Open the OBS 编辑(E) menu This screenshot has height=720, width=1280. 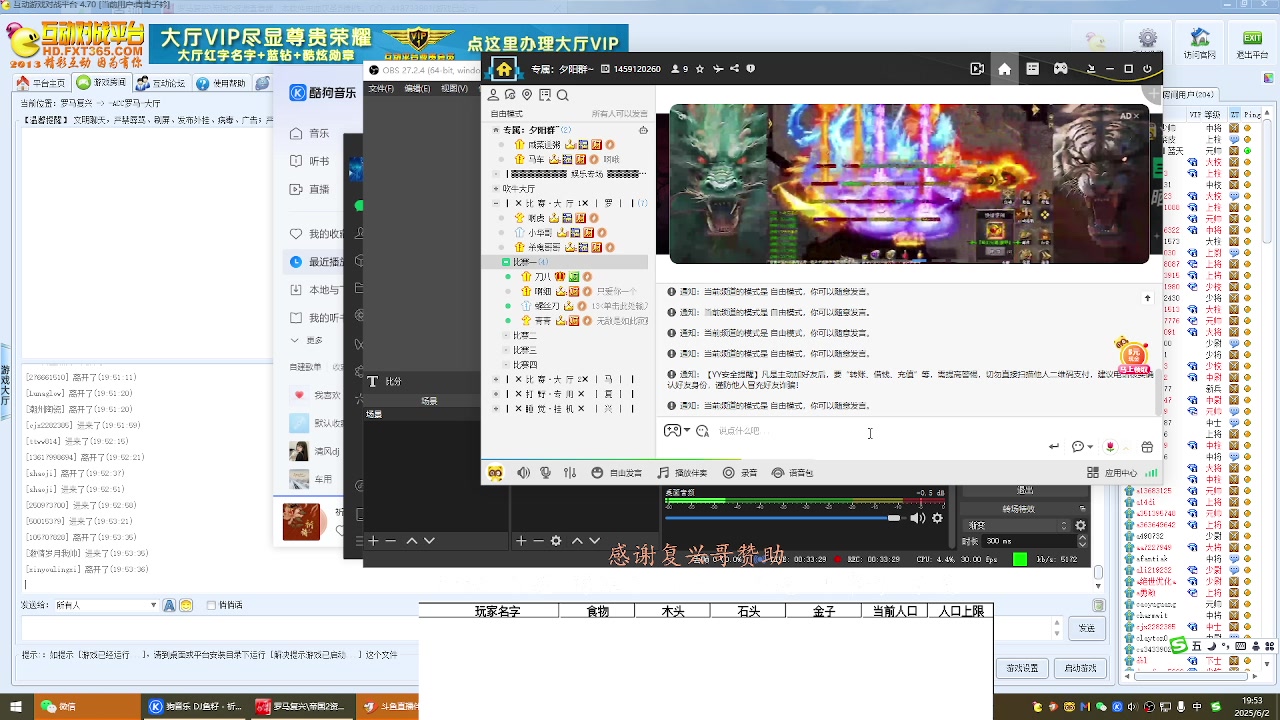tap(417, 88)
